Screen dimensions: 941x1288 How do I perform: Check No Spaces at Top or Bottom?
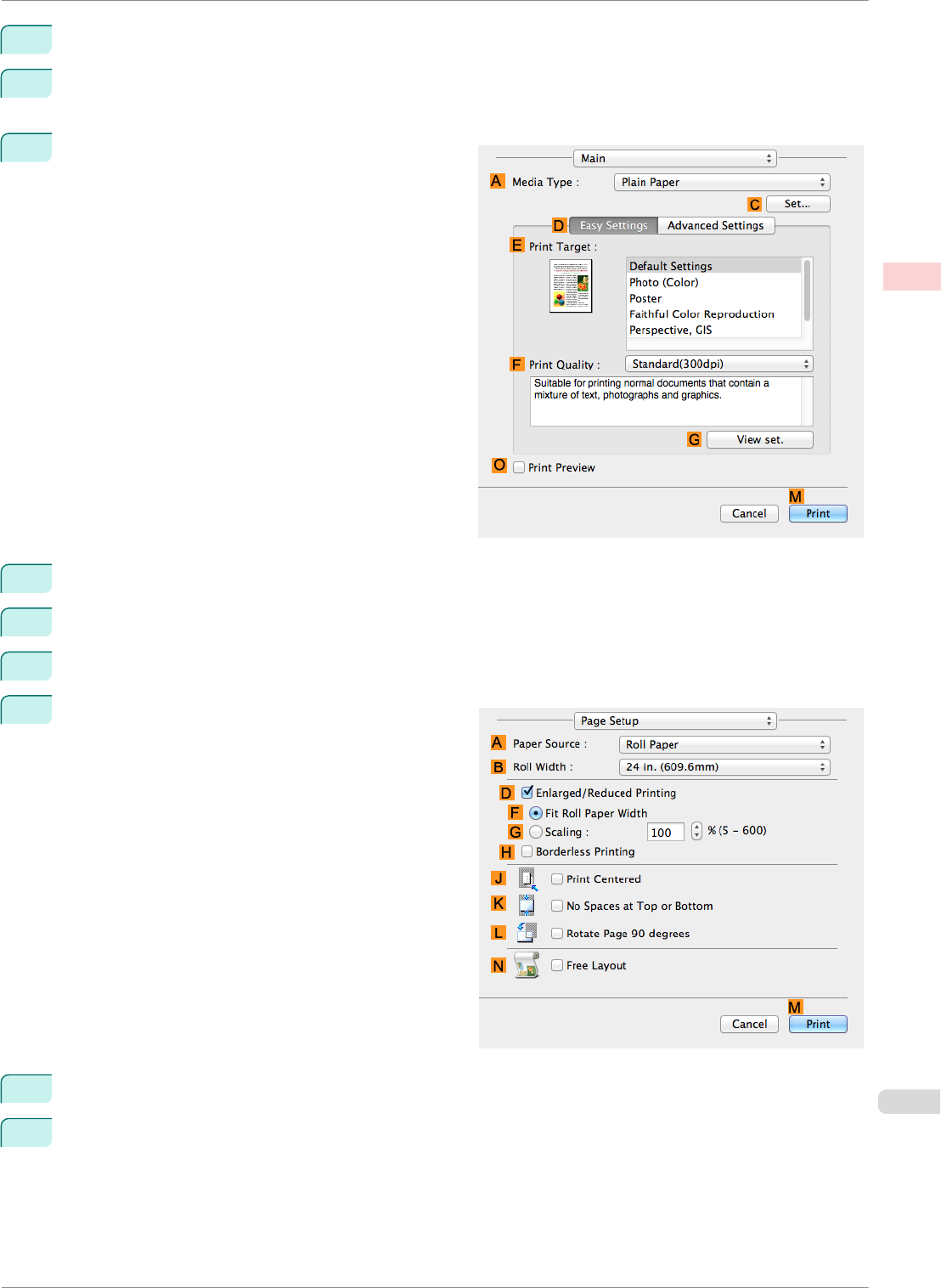coord(557,906)
